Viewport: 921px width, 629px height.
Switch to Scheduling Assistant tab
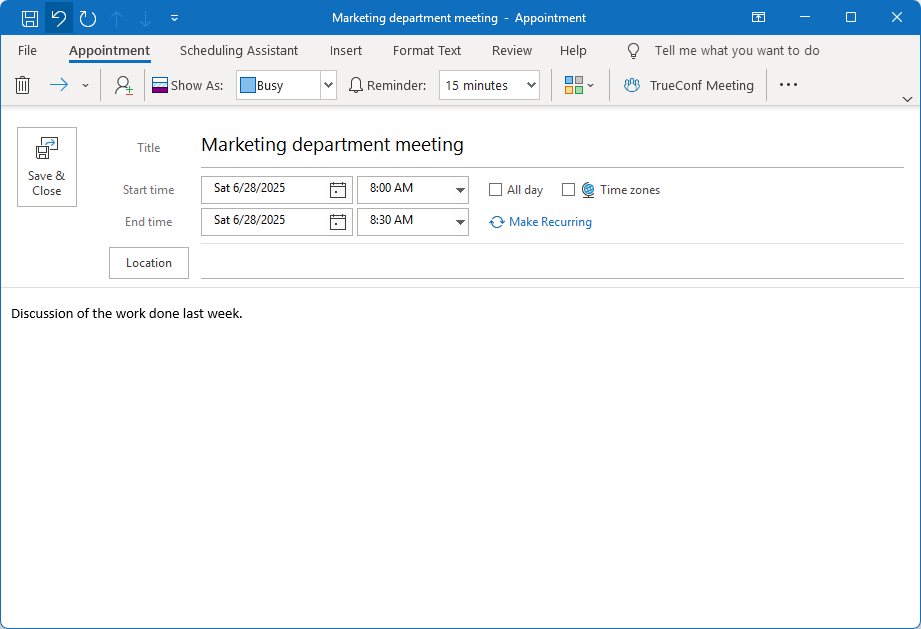238,51
